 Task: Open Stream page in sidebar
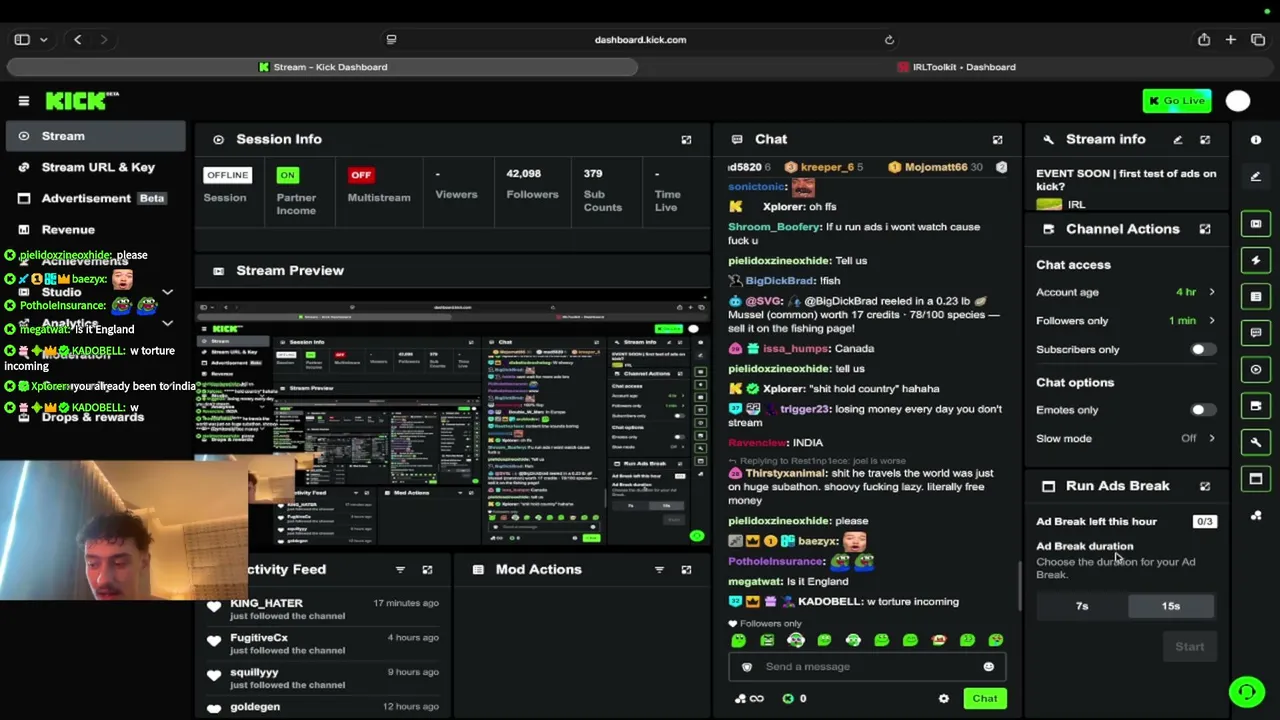click(95, 136)
